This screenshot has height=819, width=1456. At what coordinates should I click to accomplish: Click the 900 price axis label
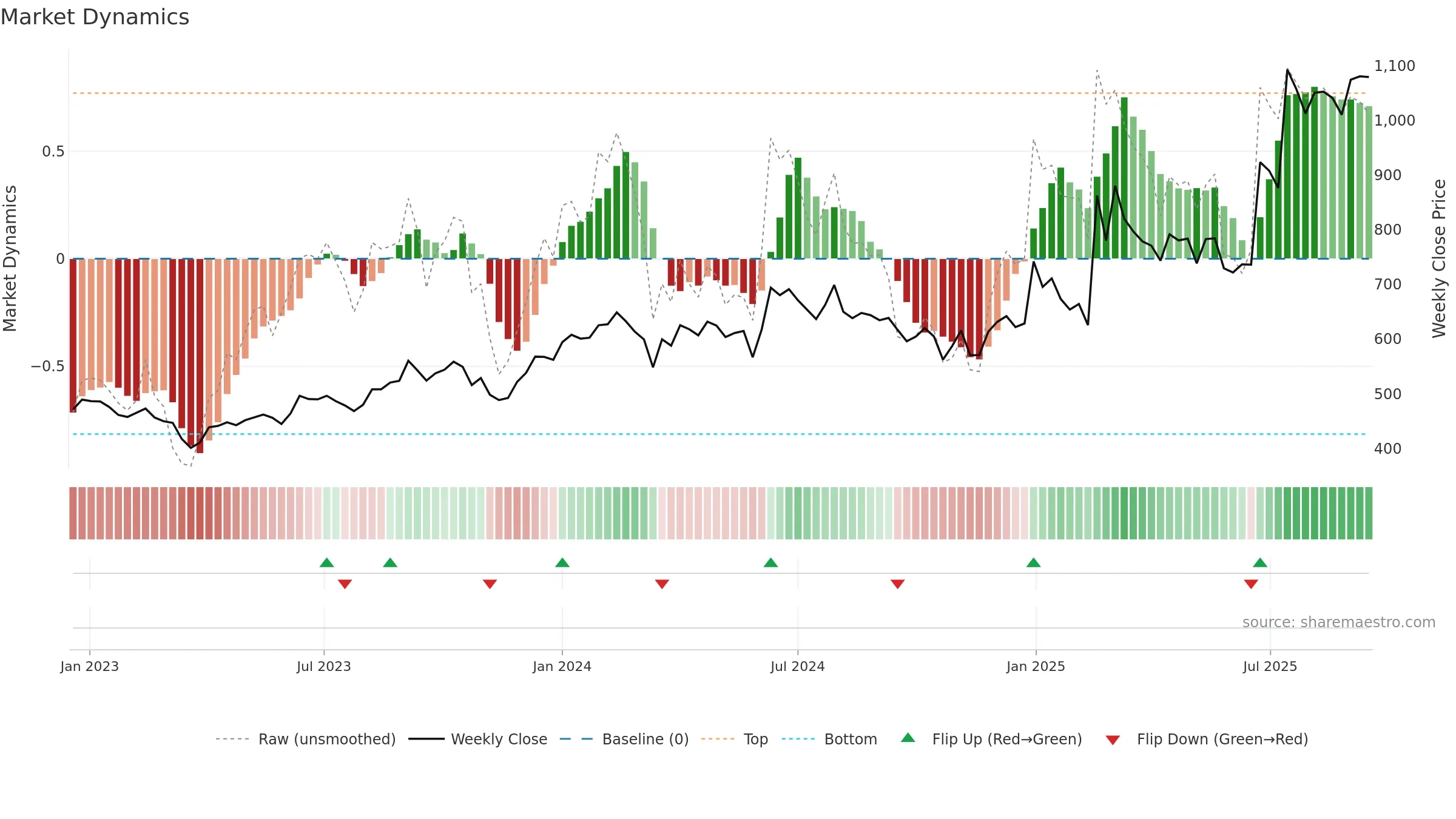point(1387,175)
